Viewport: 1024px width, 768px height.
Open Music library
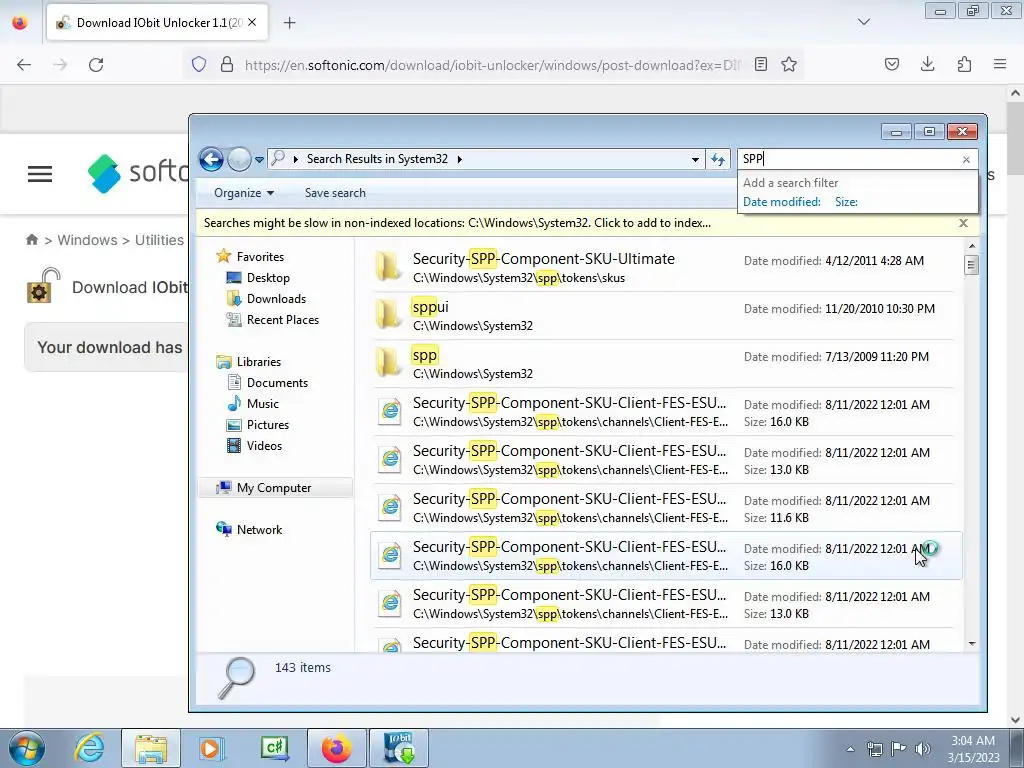(263, 404)
